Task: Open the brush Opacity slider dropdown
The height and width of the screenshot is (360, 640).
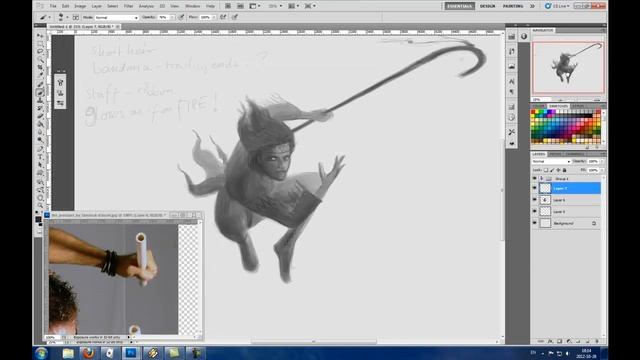Action: (x=172, y=18)
